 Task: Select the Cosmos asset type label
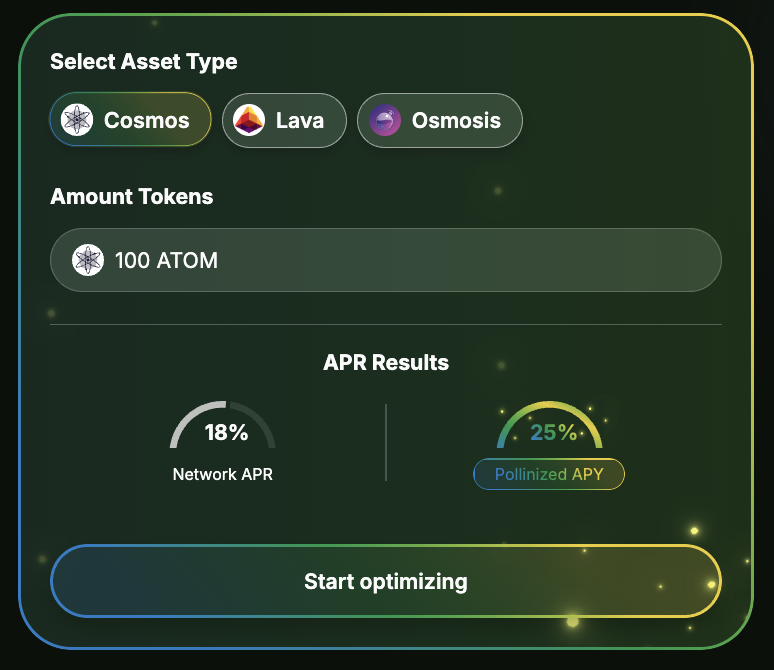pos(146,121)
